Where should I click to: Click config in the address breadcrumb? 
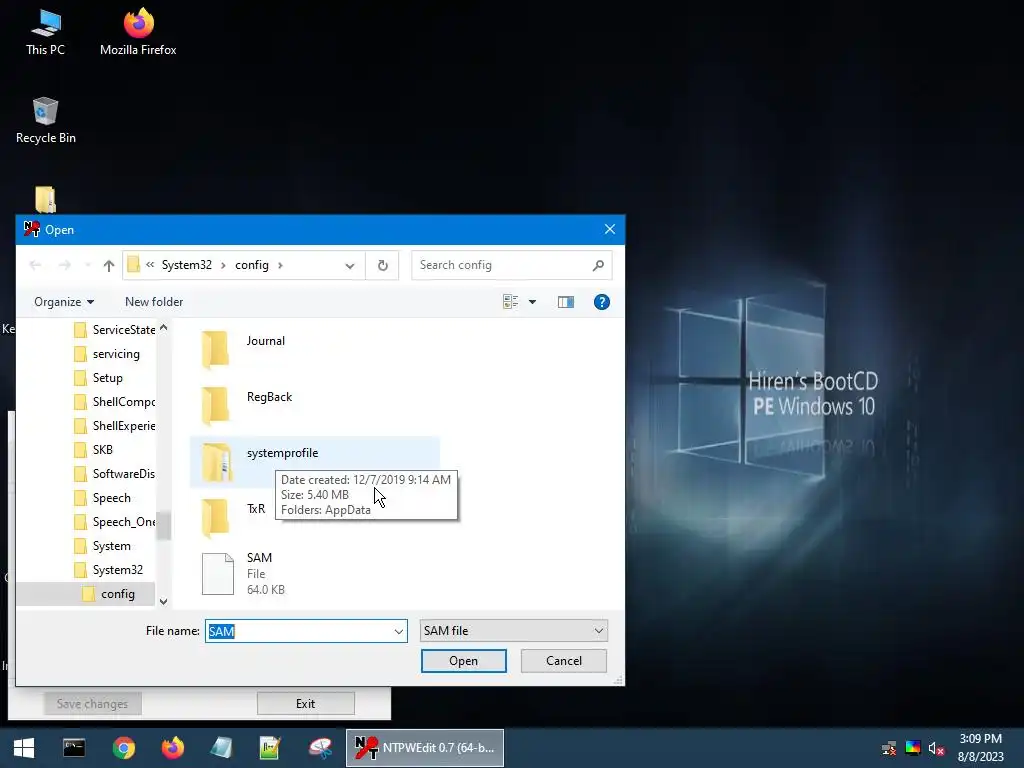pos(252,265)
